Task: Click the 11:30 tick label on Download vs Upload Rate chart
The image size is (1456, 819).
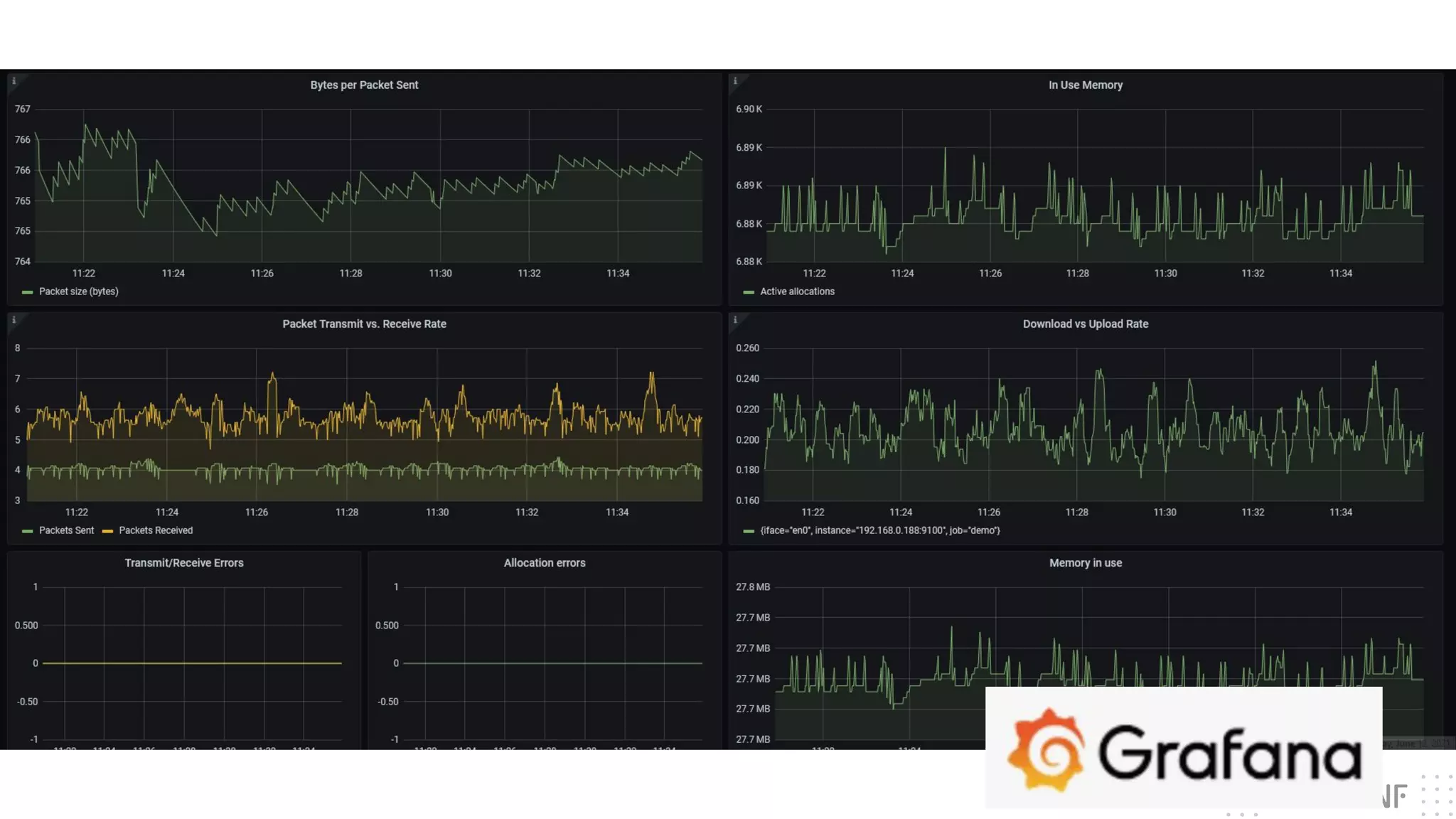Action: coord(1165,512)
